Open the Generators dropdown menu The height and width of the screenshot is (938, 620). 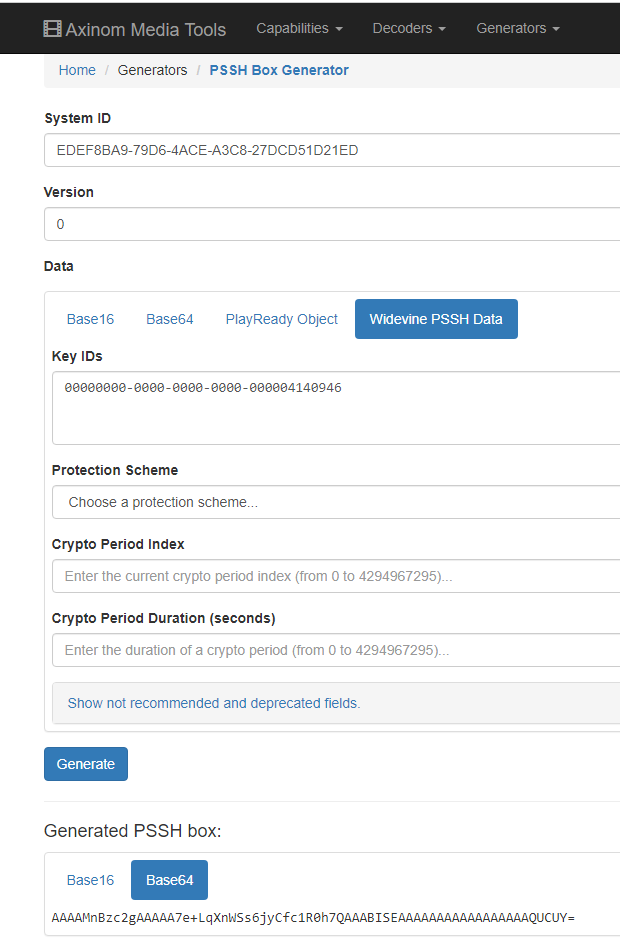[517, 28]
